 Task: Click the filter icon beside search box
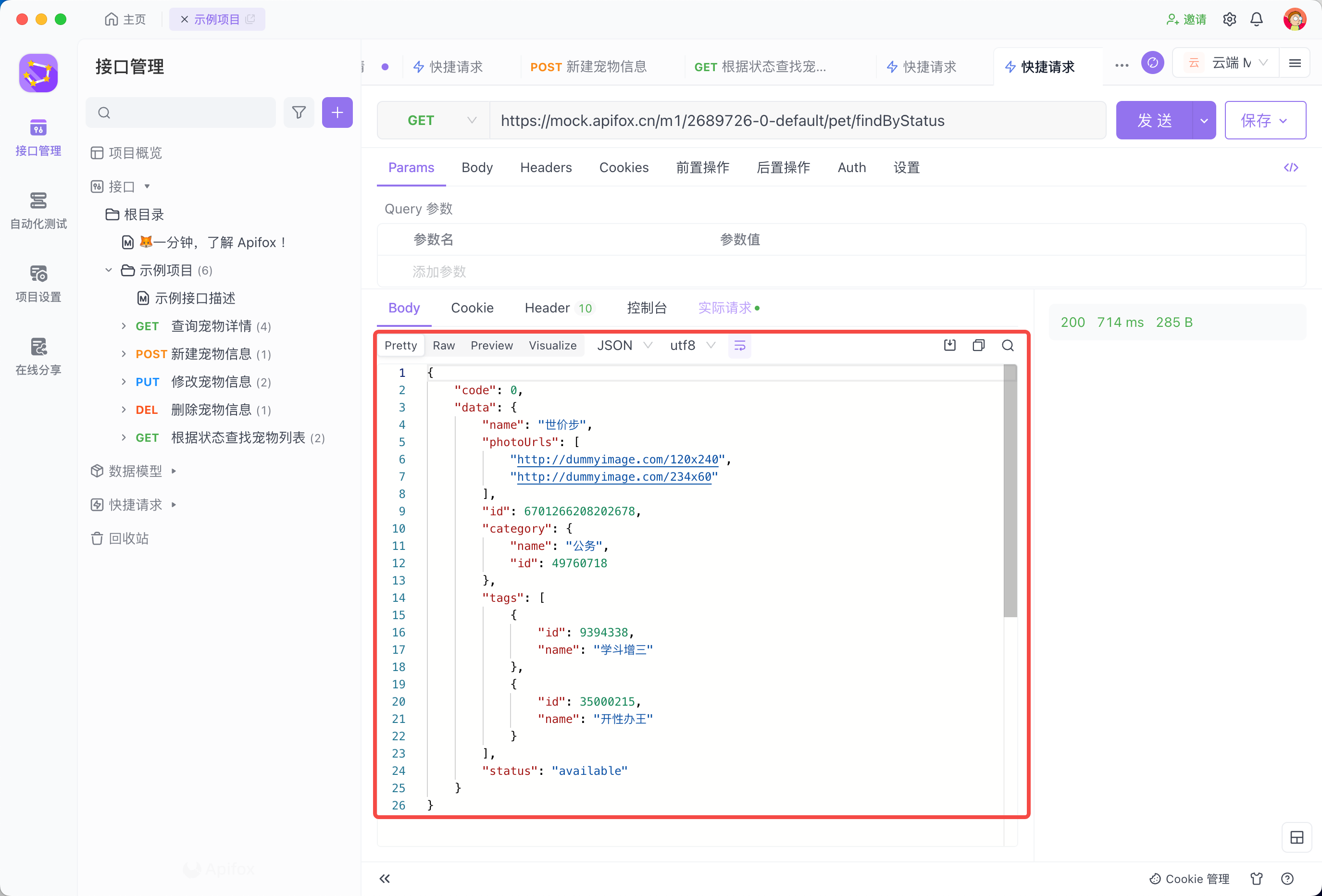299,112
